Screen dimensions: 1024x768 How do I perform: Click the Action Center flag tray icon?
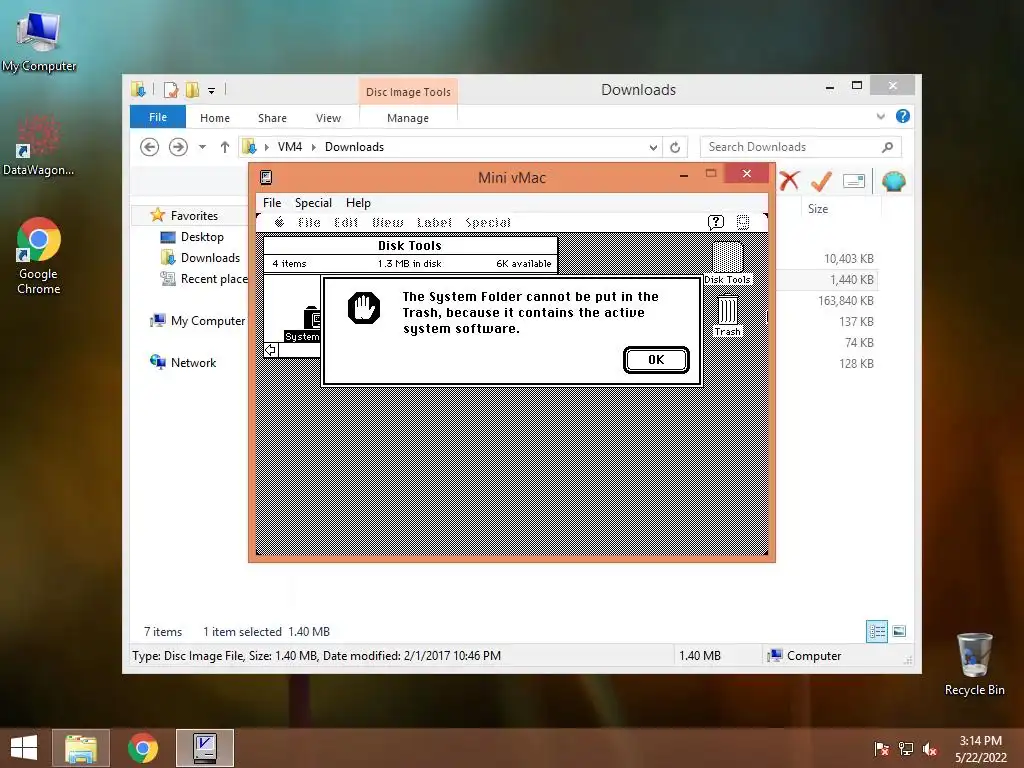coord(882,749)
